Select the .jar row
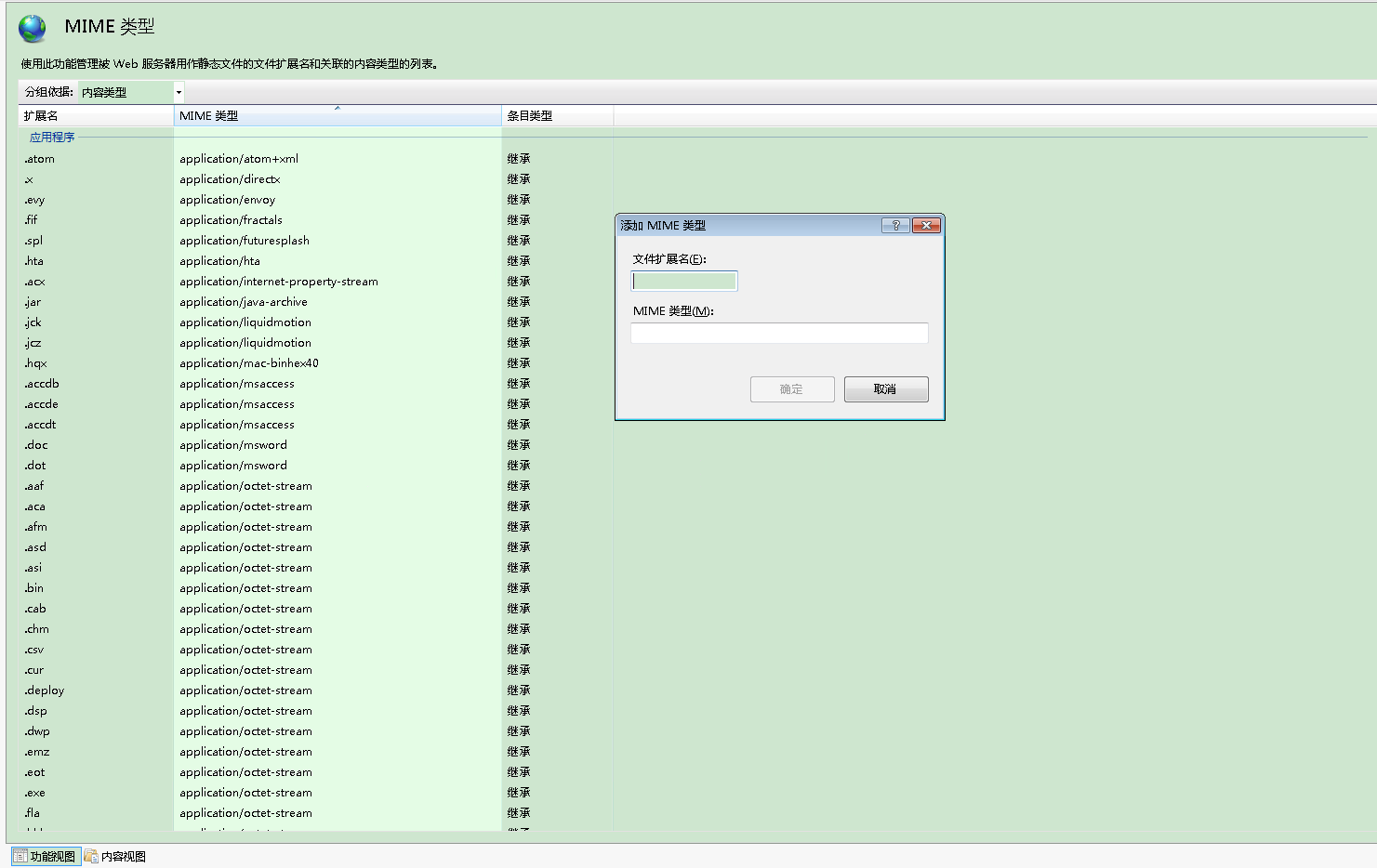The width and height of the screenshot is (1377, 868). 316,302
